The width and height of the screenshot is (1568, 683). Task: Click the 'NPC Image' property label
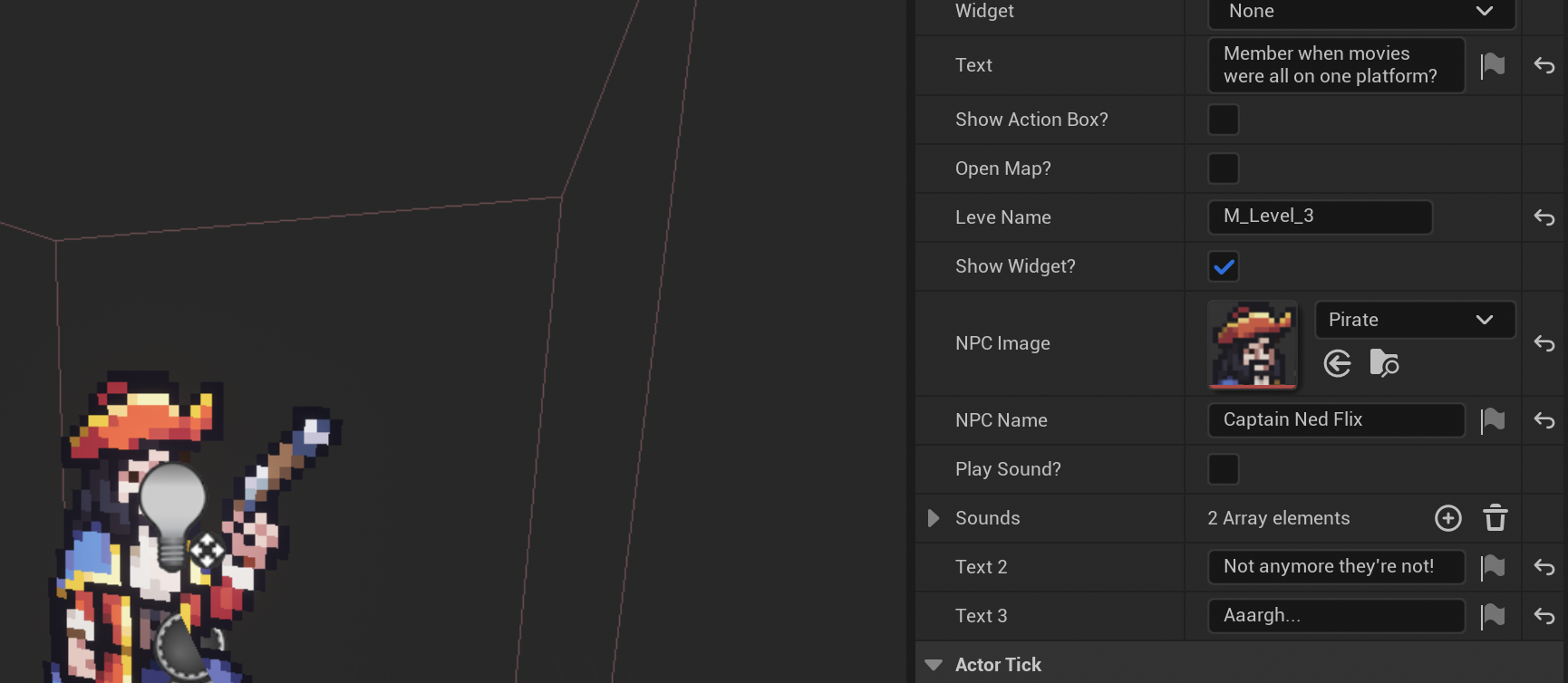[x=1002, y=343]
